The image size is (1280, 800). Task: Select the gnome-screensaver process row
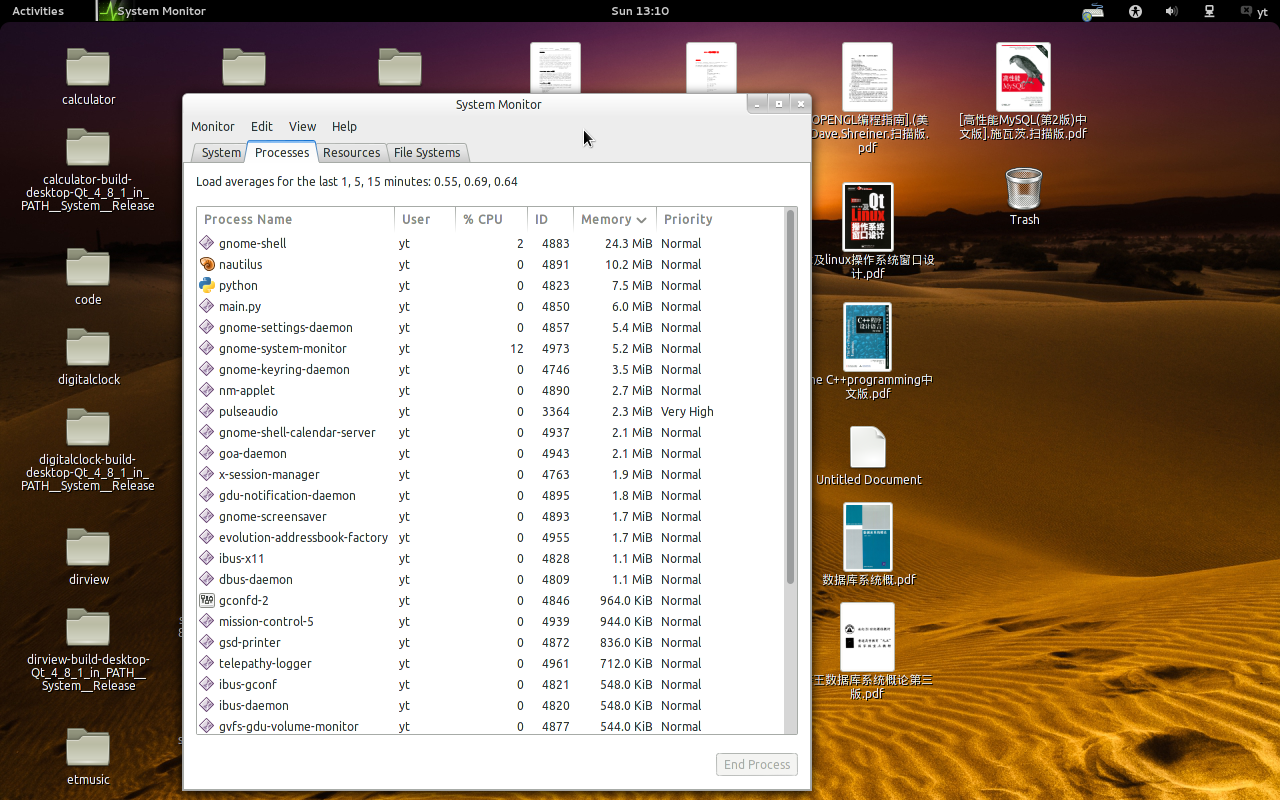click(x=491, y=516)
